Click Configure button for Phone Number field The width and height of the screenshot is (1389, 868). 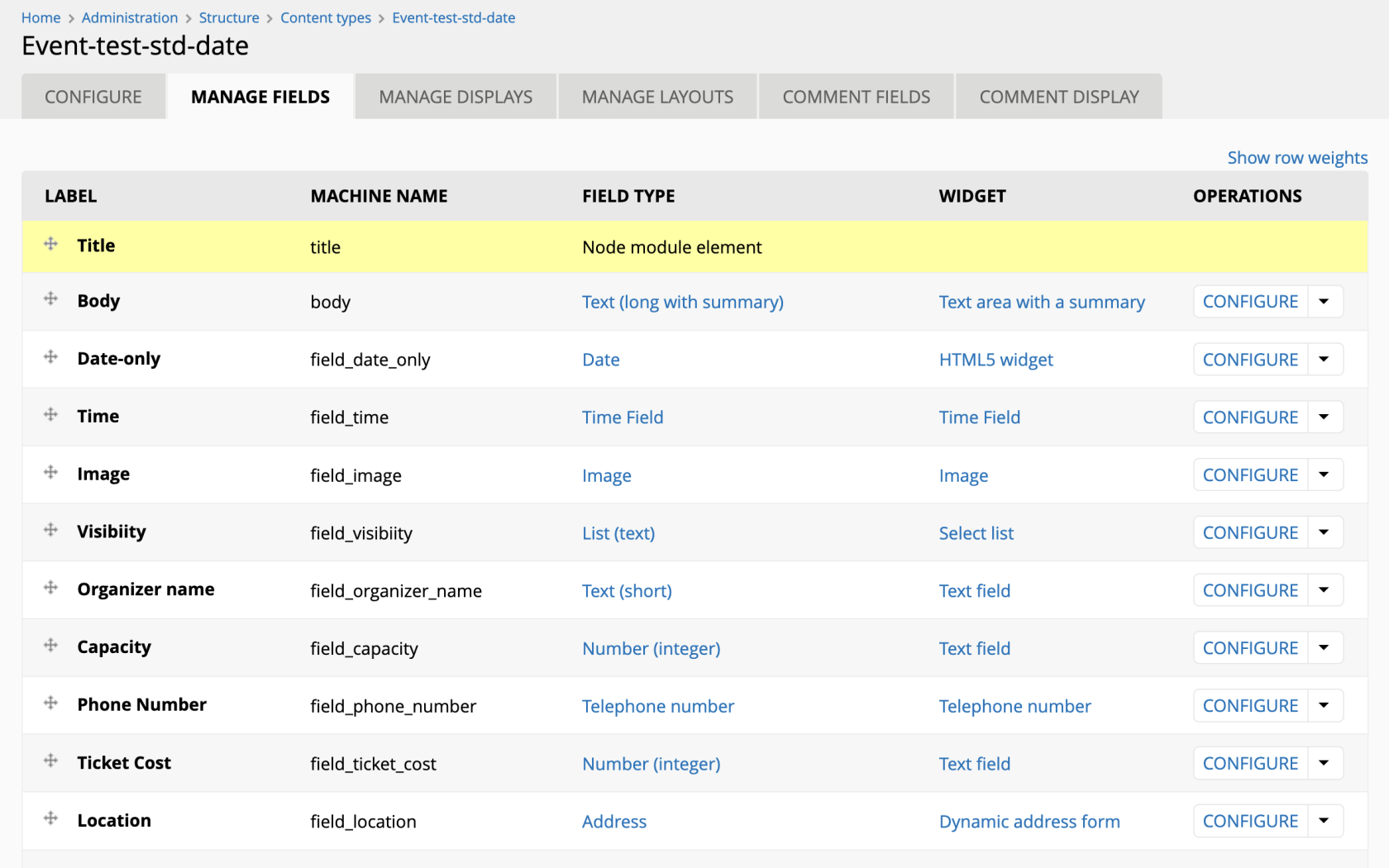pos(1250,706)
